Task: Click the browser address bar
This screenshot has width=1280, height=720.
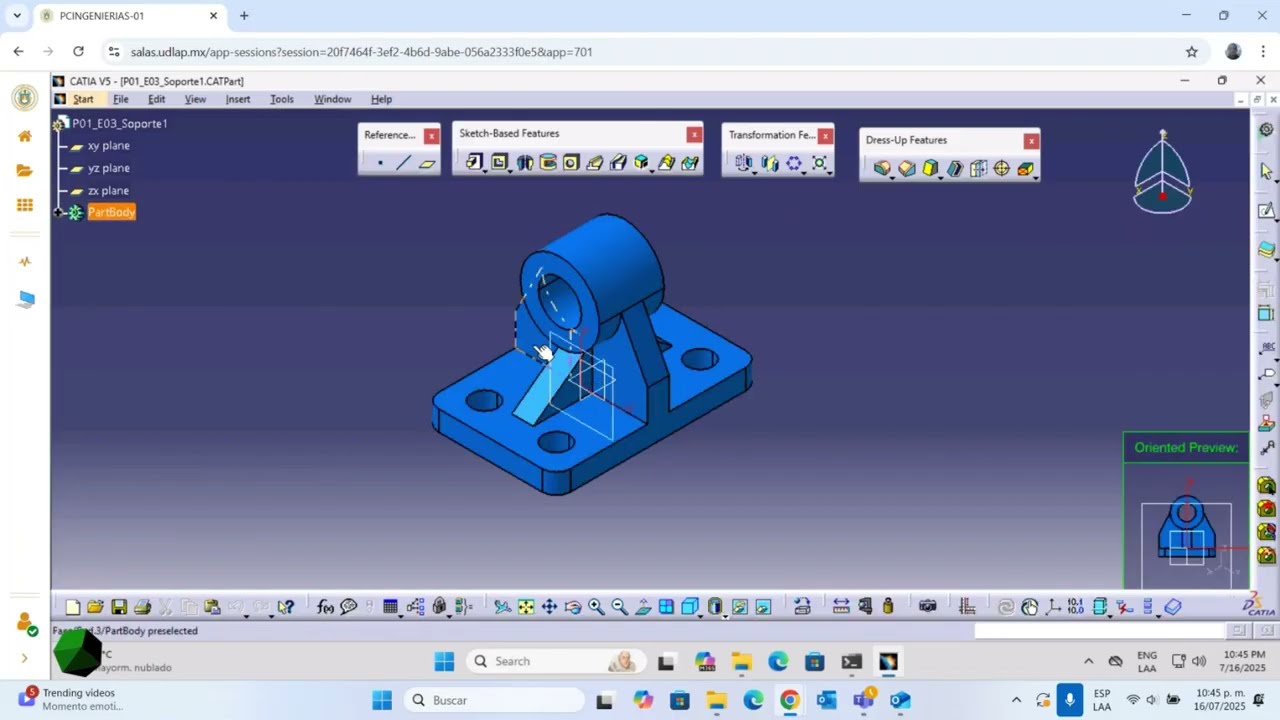Action: [640, 52]
